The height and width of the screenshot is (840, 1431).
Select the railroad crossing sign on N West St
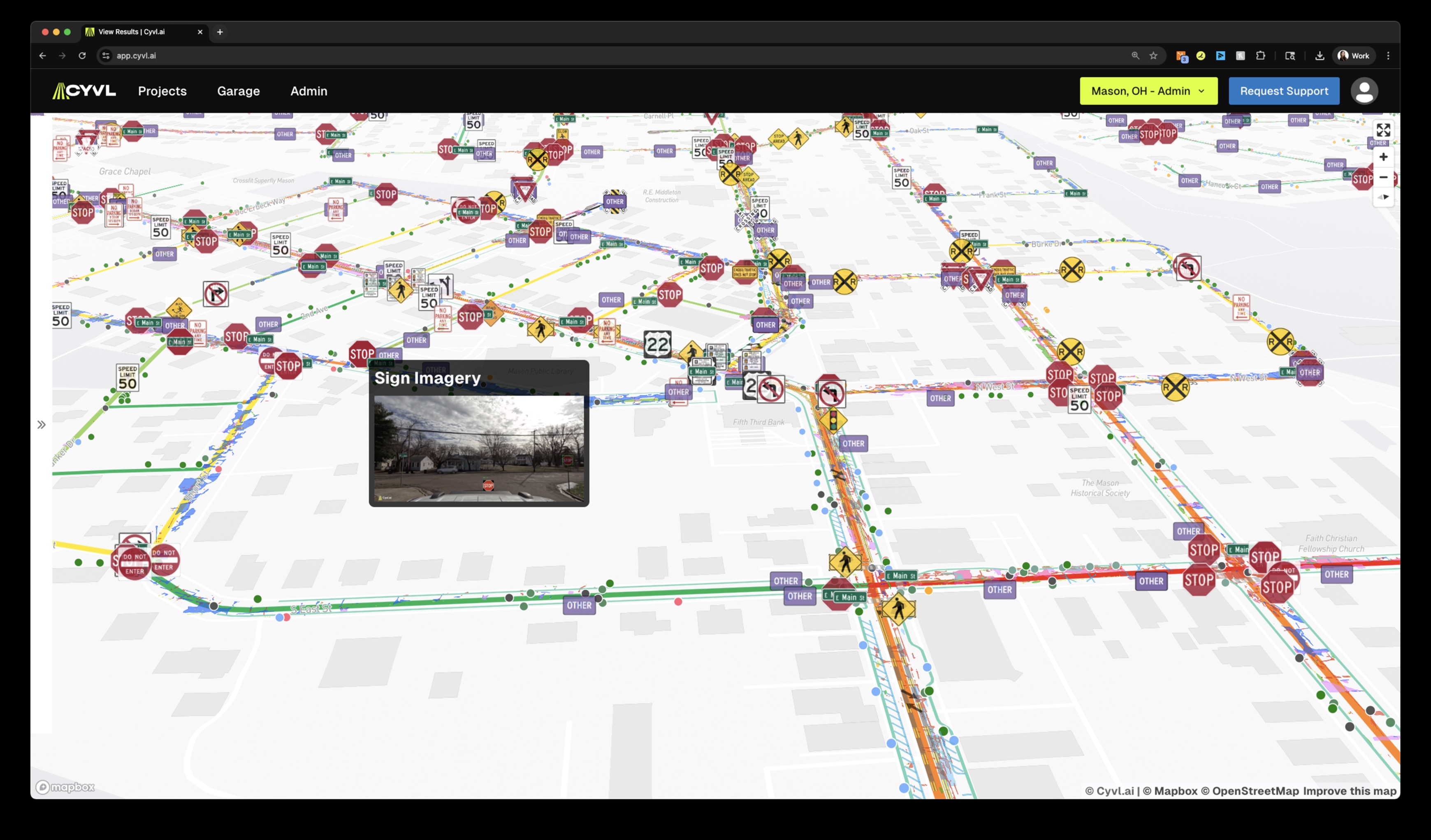pyautogui.click(x=1175, y=388)
